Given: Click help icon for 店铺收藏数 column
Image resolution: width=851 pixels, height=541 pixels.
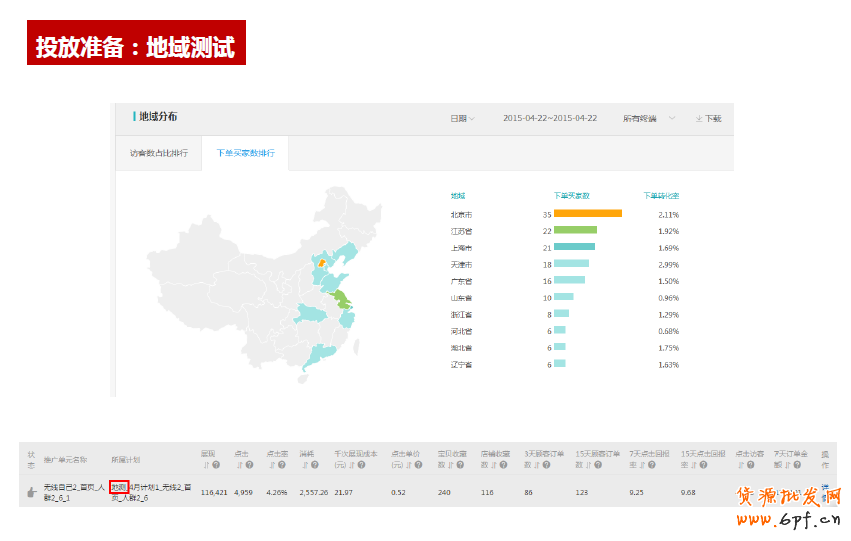Looking at the screenshot, I should tap(505, 464).
